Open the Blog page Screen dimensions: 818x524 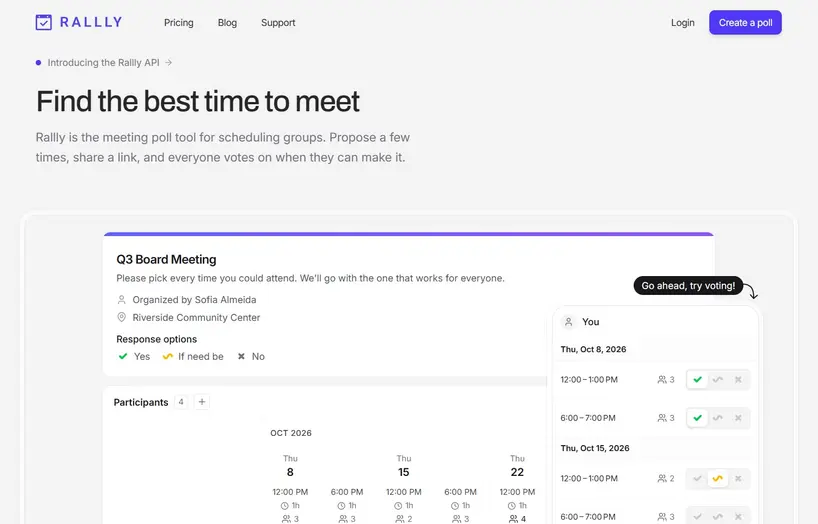pos(227,22)
